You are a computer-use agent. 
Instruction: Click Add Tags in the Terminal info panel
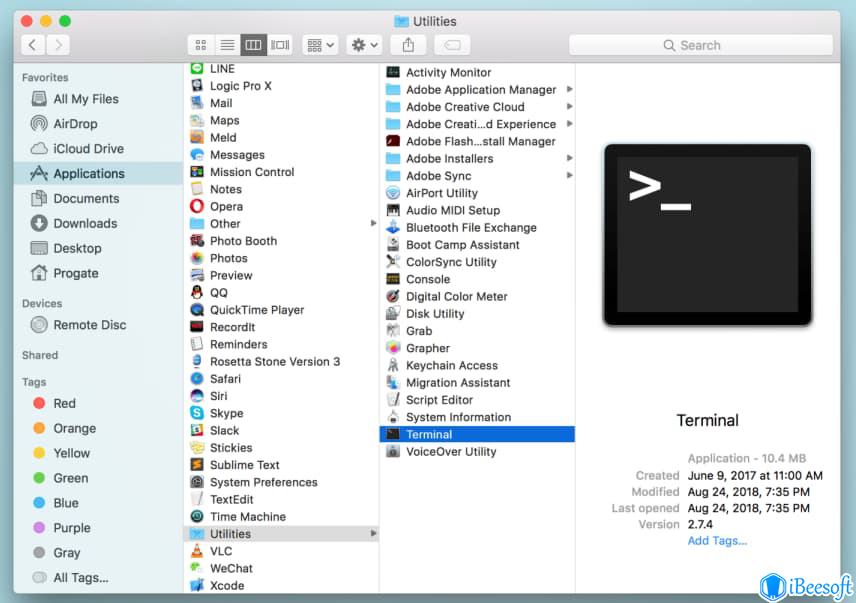pos(715,540)
